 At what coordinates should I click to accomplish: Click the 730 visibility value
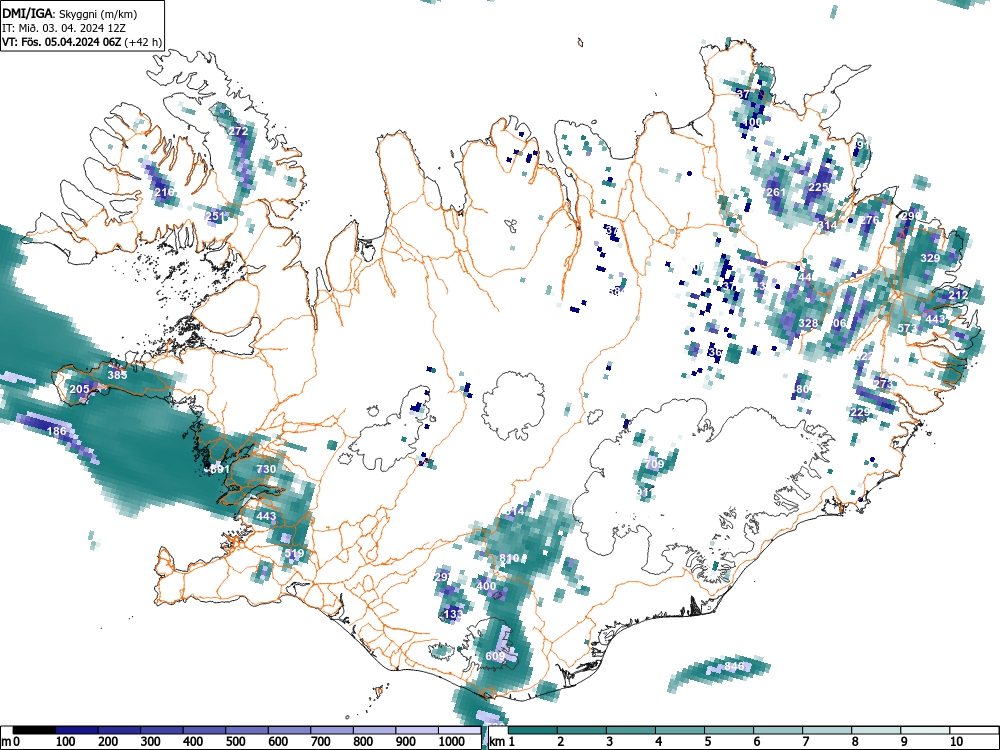pos(266,469)
